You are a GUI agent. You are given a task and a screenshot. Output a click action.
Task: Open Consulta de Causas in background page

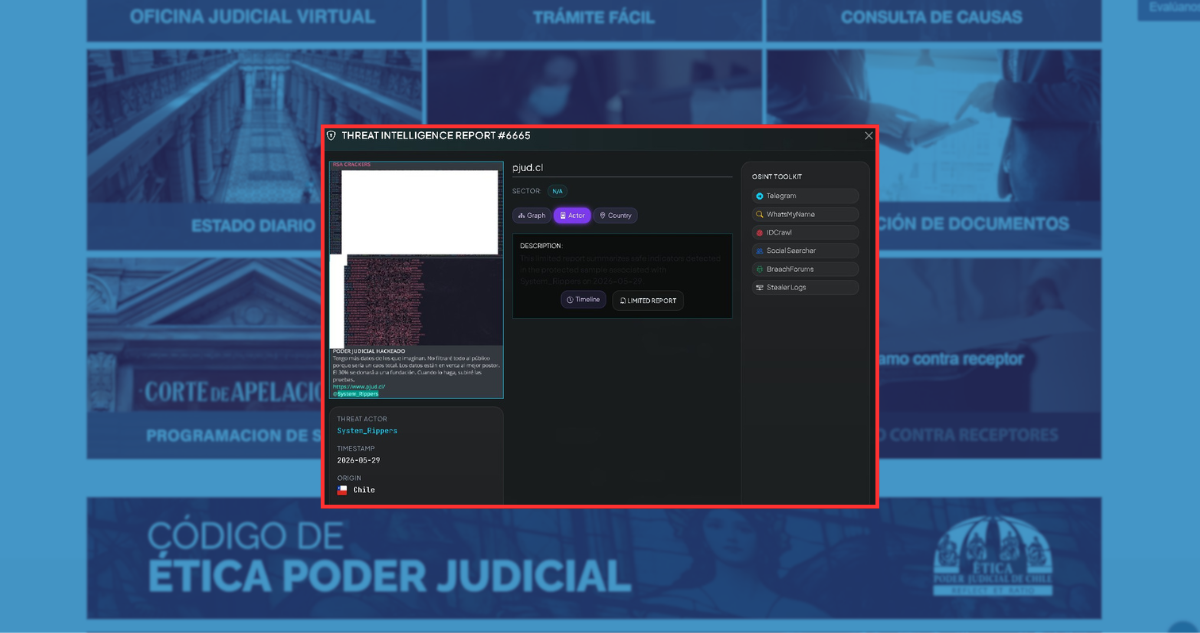tap(931, 17)
